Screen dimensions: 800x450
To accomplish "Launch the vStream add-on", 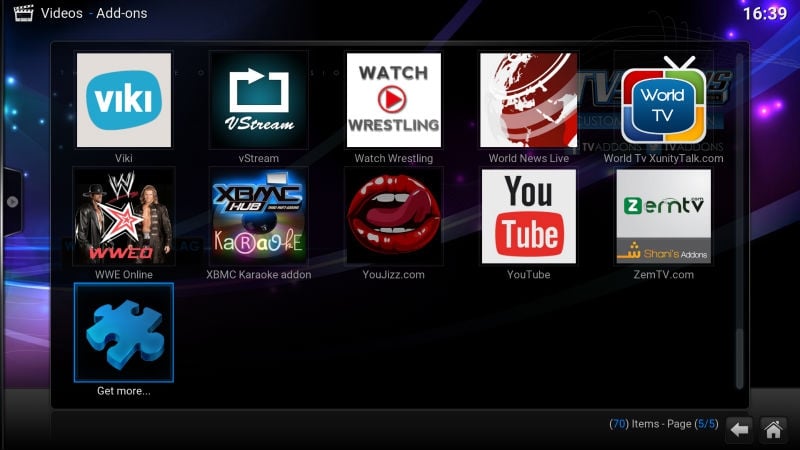I will coord(259,100).
